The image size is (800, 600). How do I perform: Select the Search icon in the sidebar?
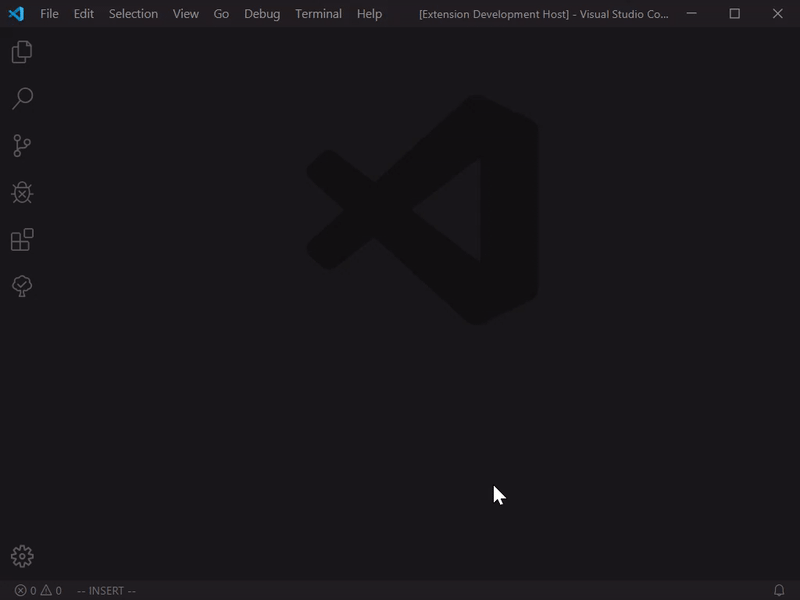(23, 98)
